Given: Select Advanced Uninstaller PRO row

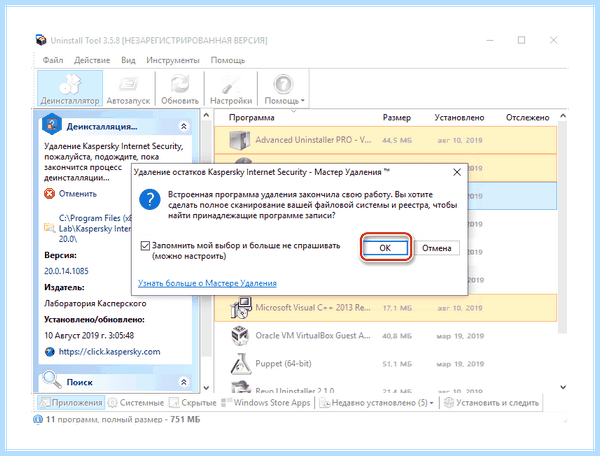Looking at the screenshot, I should pyautogui.click(x=385, y=140).
